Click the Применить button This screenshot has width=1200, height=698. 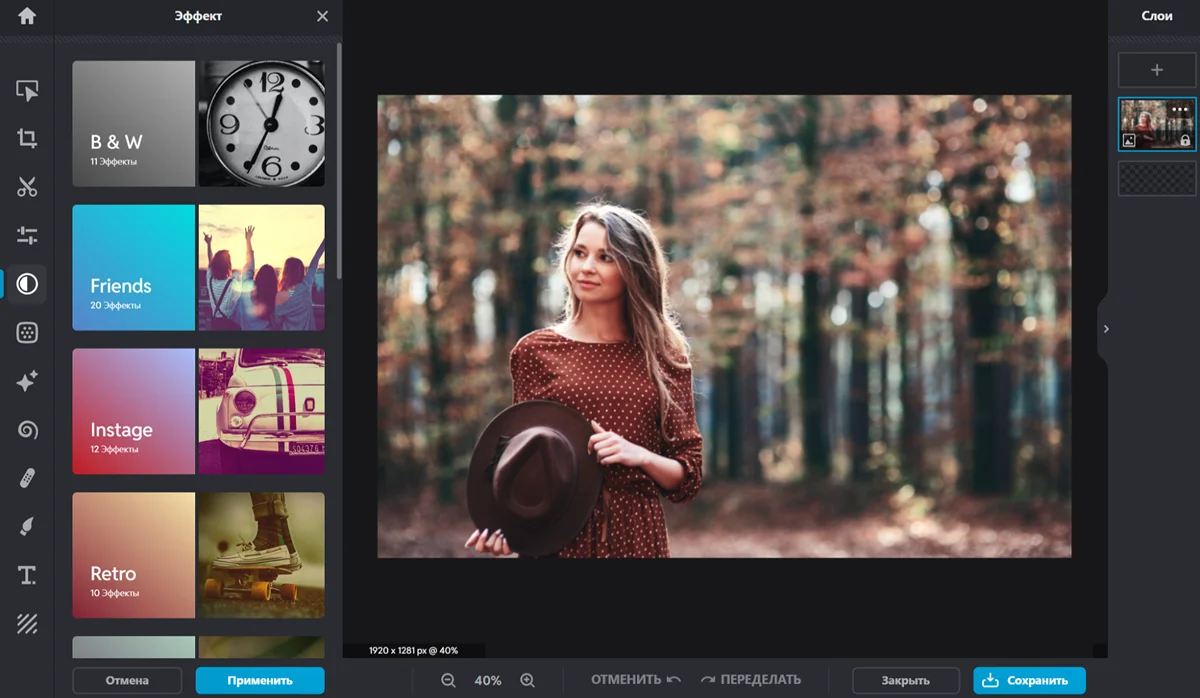(x=260, y=680)
